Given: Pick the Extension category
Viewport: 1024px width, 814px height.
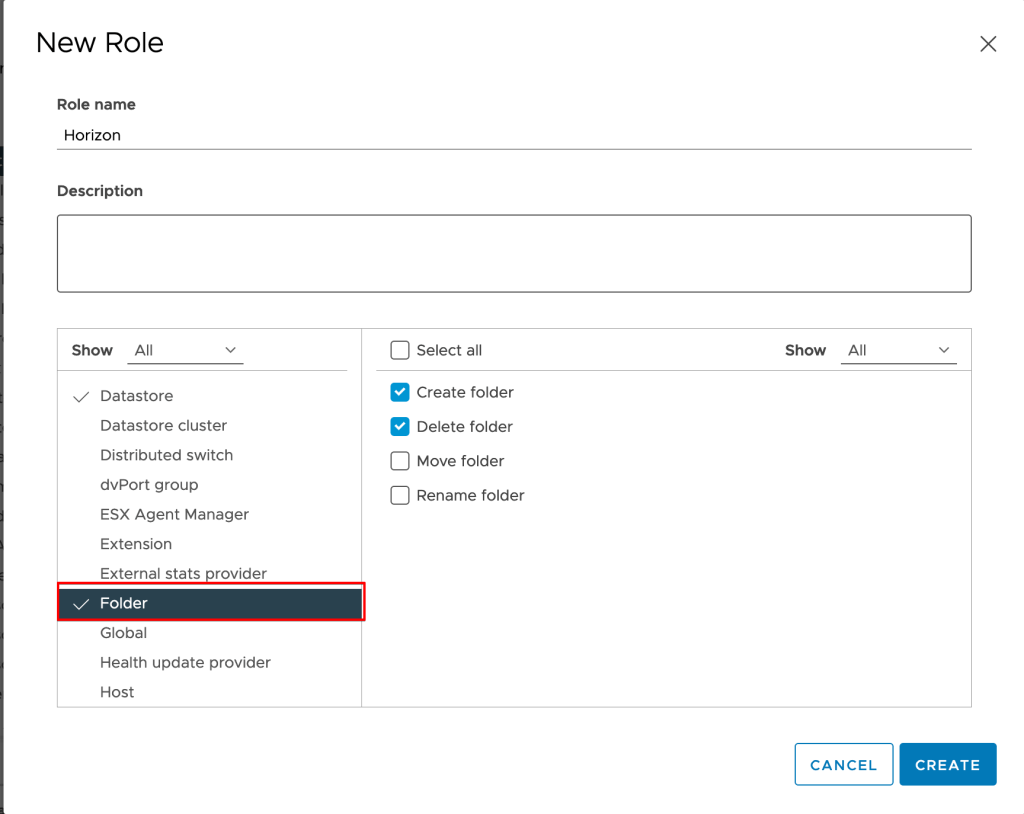Looking at the screenshot, I should [136, 544].
